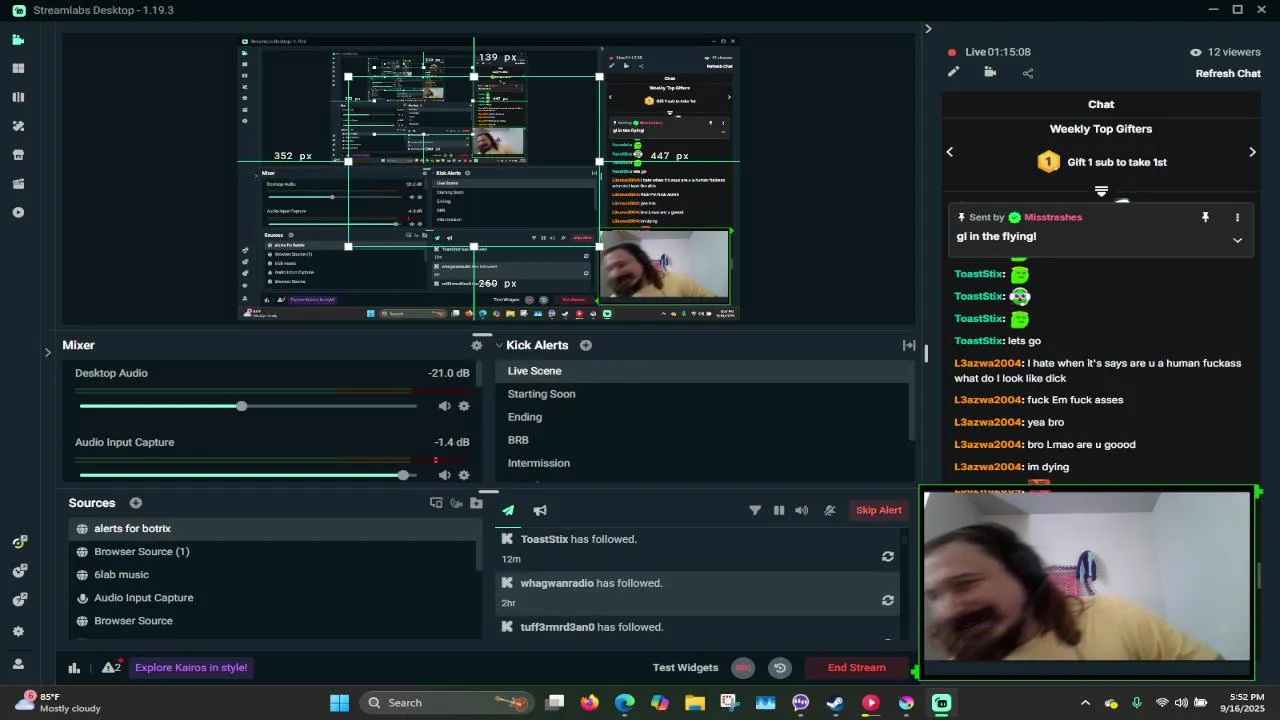Open the megaphone icon in alerts feed
This screenshot has height=720, width=1280.
tap(540, 510)
